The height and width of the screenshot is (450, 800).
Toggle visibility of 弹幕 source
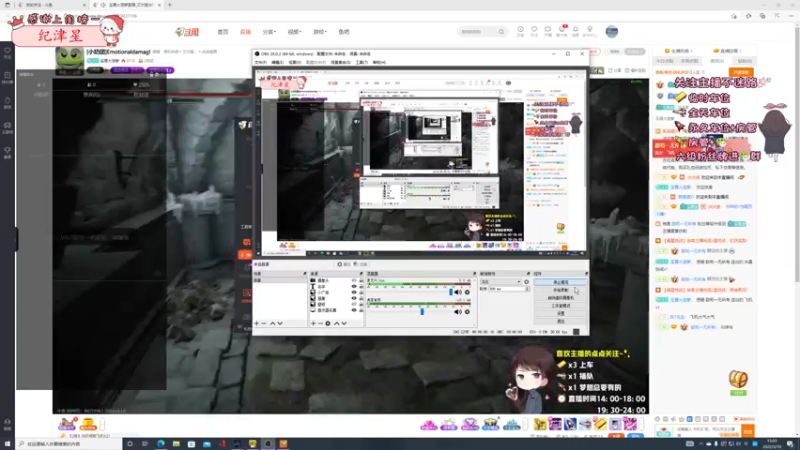[x=354, y=298]
